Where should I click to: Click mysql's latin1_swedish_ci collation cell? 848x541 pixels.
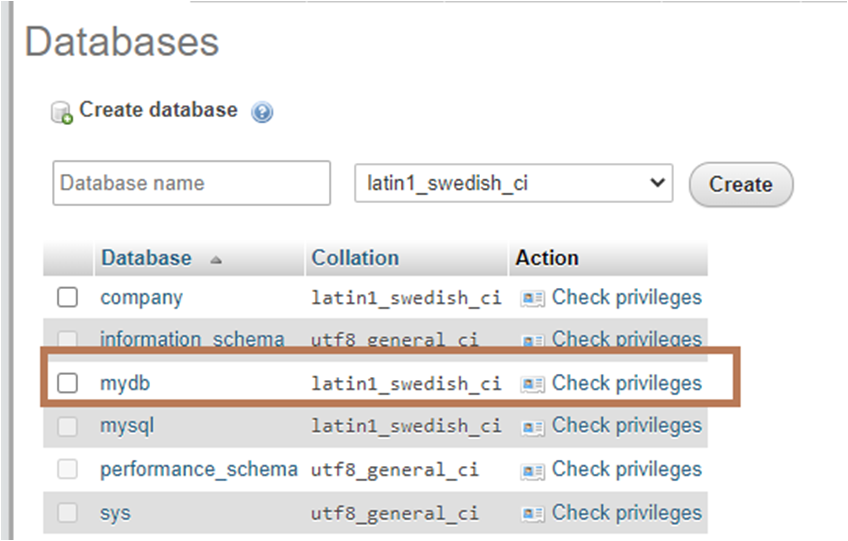pos(406,427)
